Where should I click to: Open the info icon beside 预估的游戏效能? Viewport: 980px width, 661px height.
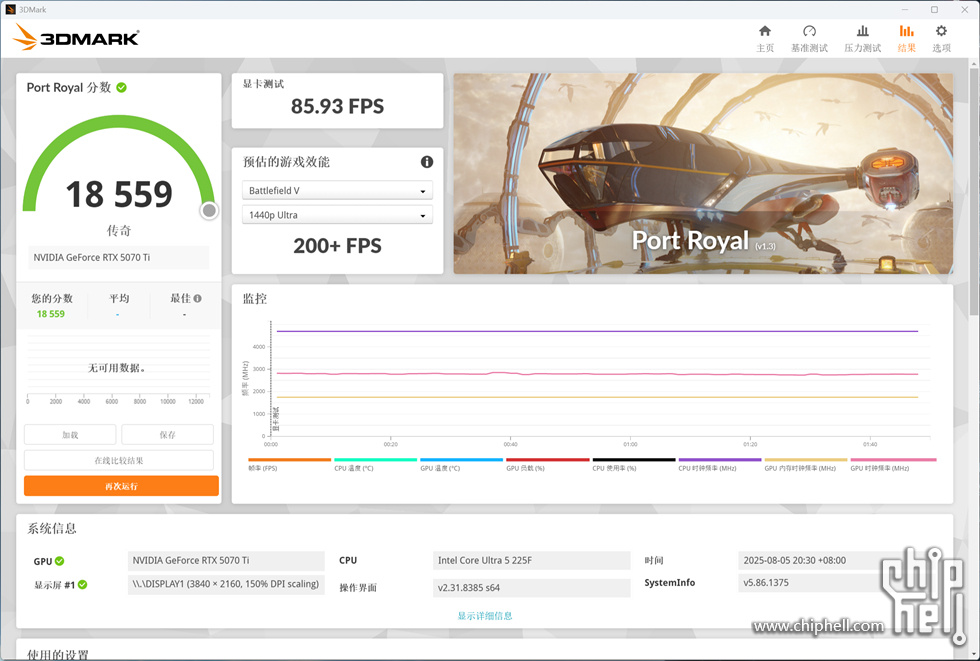(x=427, y=162)
